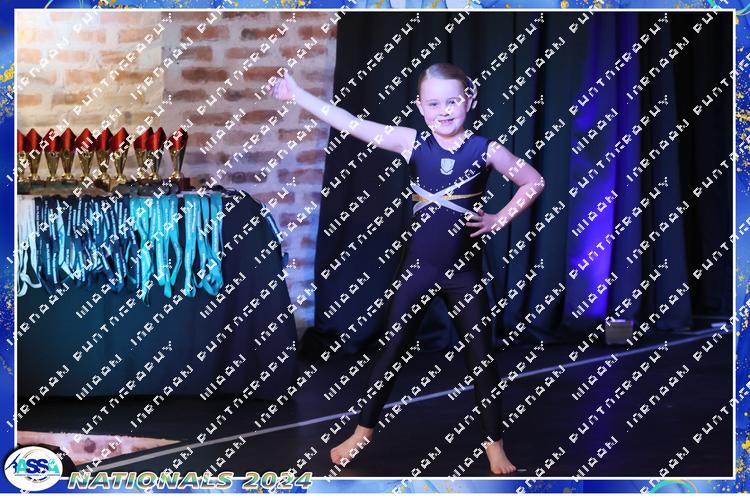Click the dark stage floor beside the dancer
This screenshot has width=750, height=500.
click(x=620, y=420)
